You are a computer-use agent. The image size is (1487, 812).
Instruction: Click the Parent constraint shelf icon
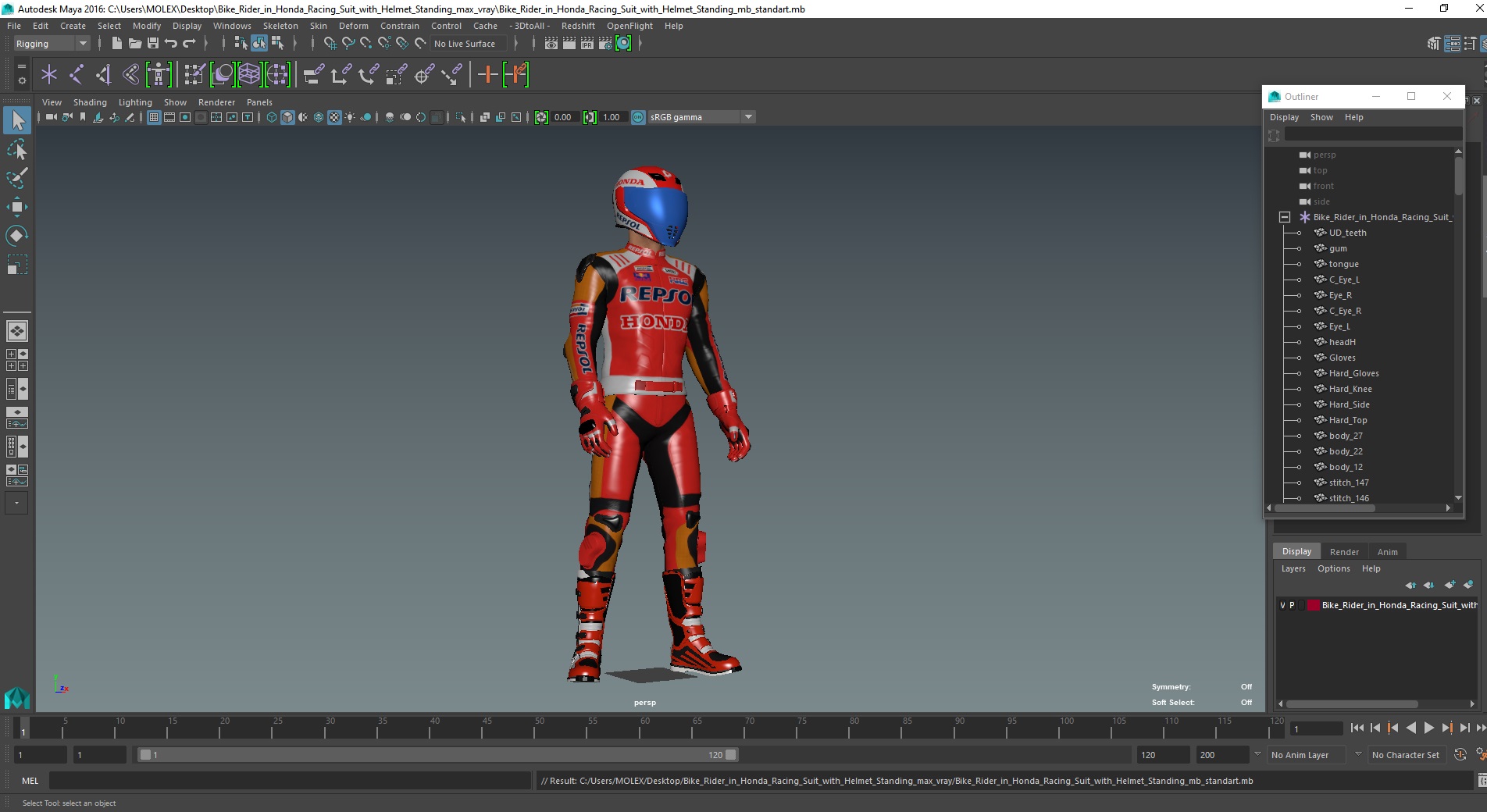tap(314, 75)
